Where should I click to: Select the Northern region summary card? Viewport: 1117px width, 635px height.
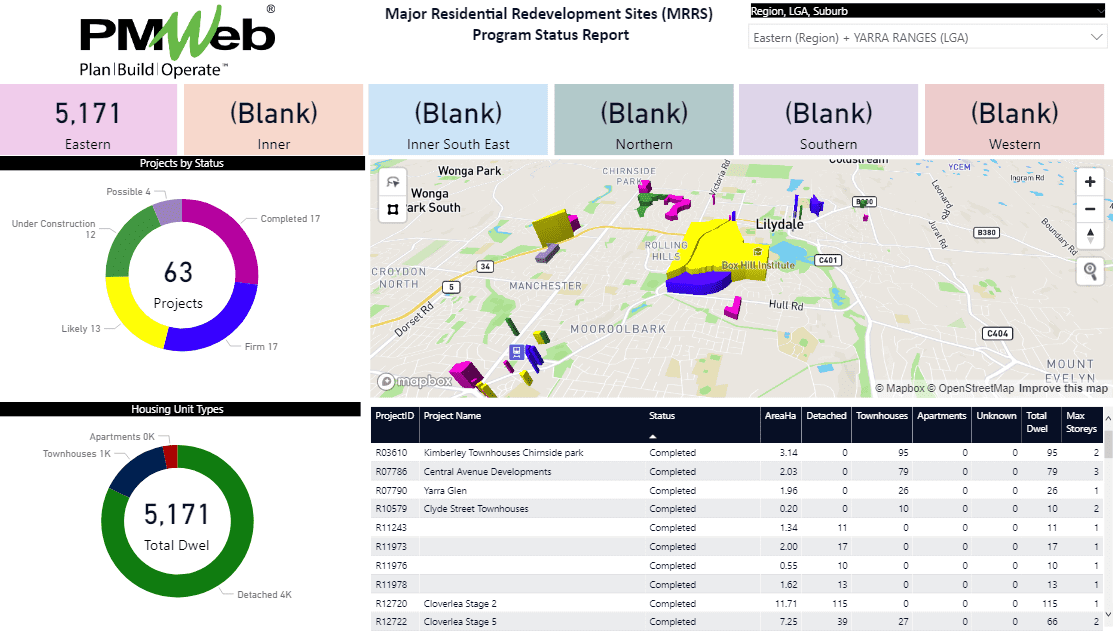click(x=643, y=118)
